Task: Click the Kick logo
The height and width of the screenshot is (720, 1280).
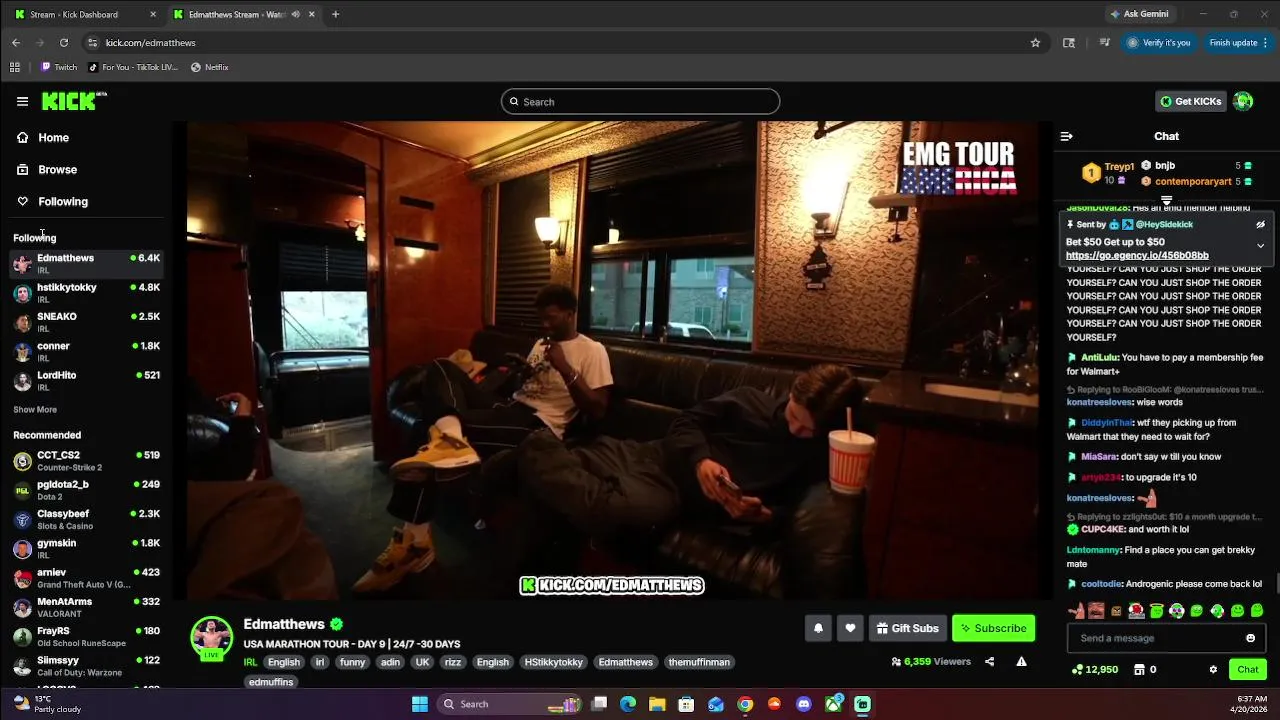Action: (73, 101)
